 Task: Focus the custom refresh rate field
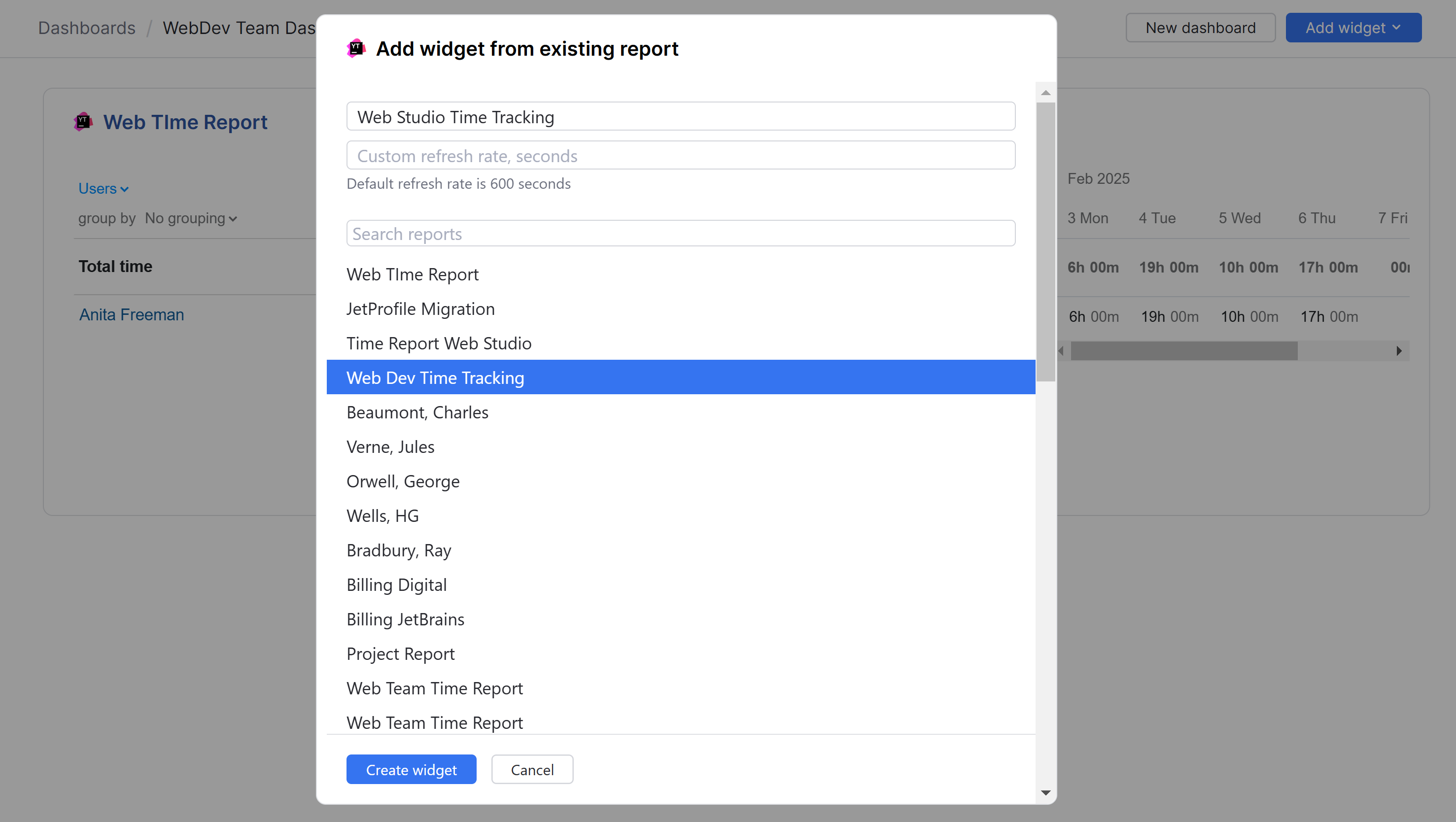681,155
